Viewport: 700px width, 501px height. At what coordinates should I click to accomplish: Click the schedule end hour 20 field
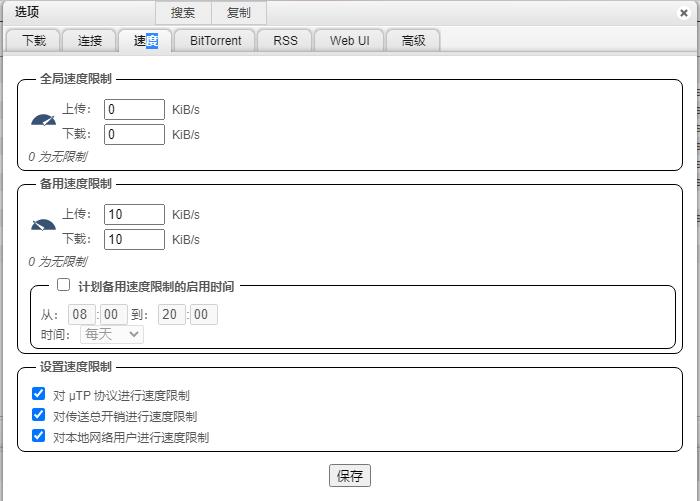click(x=172, y=314)
